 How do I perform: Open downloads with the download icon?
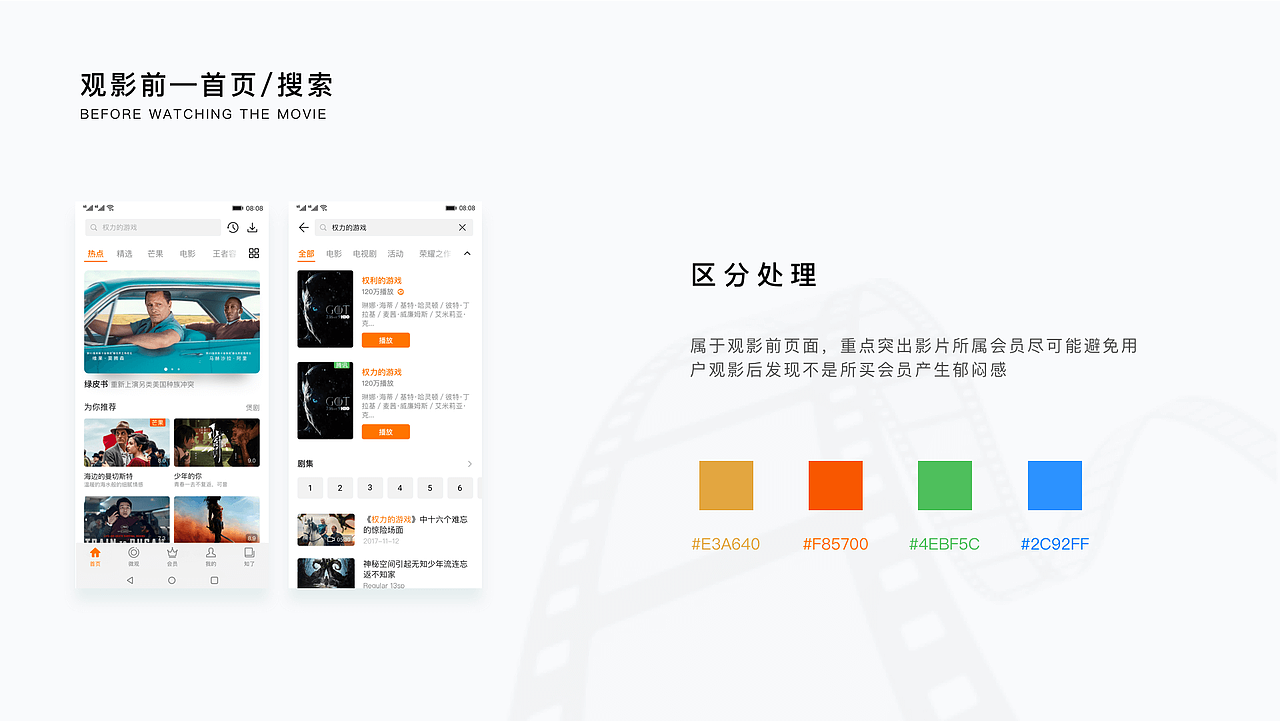251,229
